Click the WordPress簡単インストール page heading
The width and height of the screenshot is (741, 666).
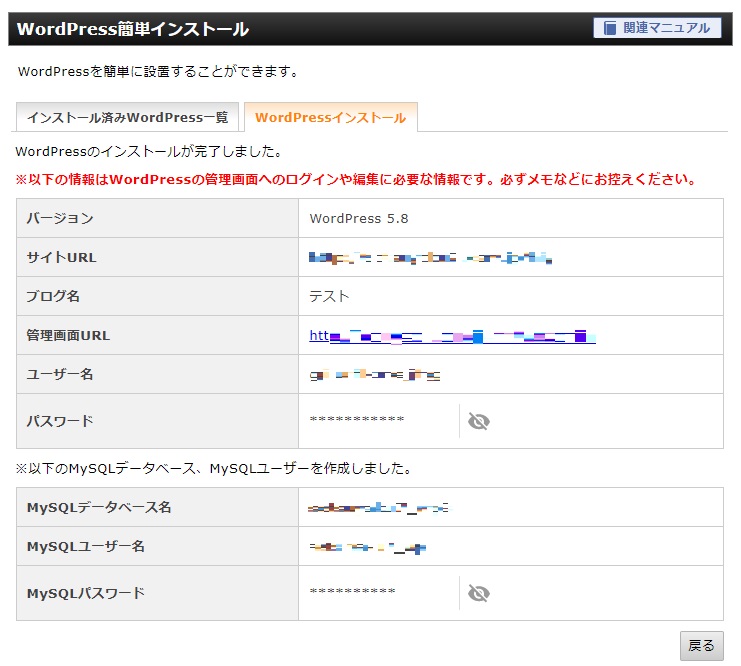pyautogui.click(x=133, y=29)
